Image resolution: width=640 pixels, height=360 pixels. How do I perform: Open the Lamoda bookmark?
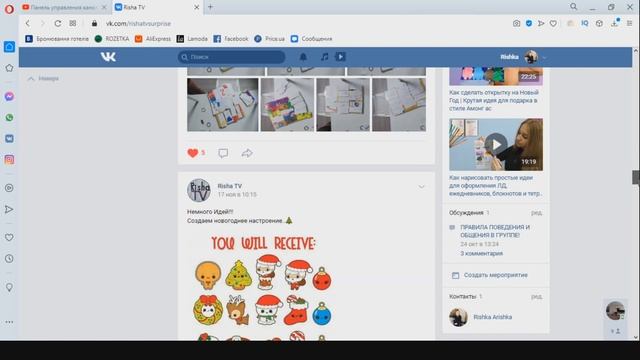tap(192, 39)
